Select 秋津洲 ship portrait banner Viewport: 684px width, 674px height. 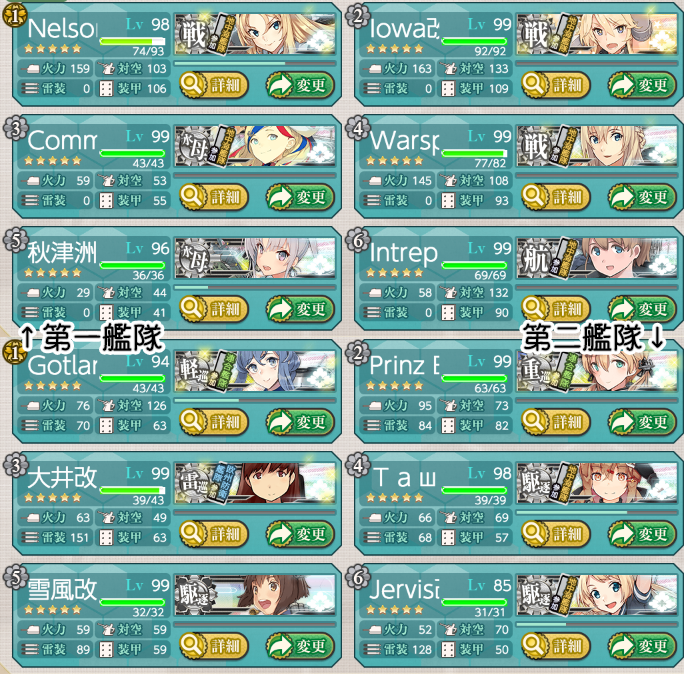tap(255, 258)
